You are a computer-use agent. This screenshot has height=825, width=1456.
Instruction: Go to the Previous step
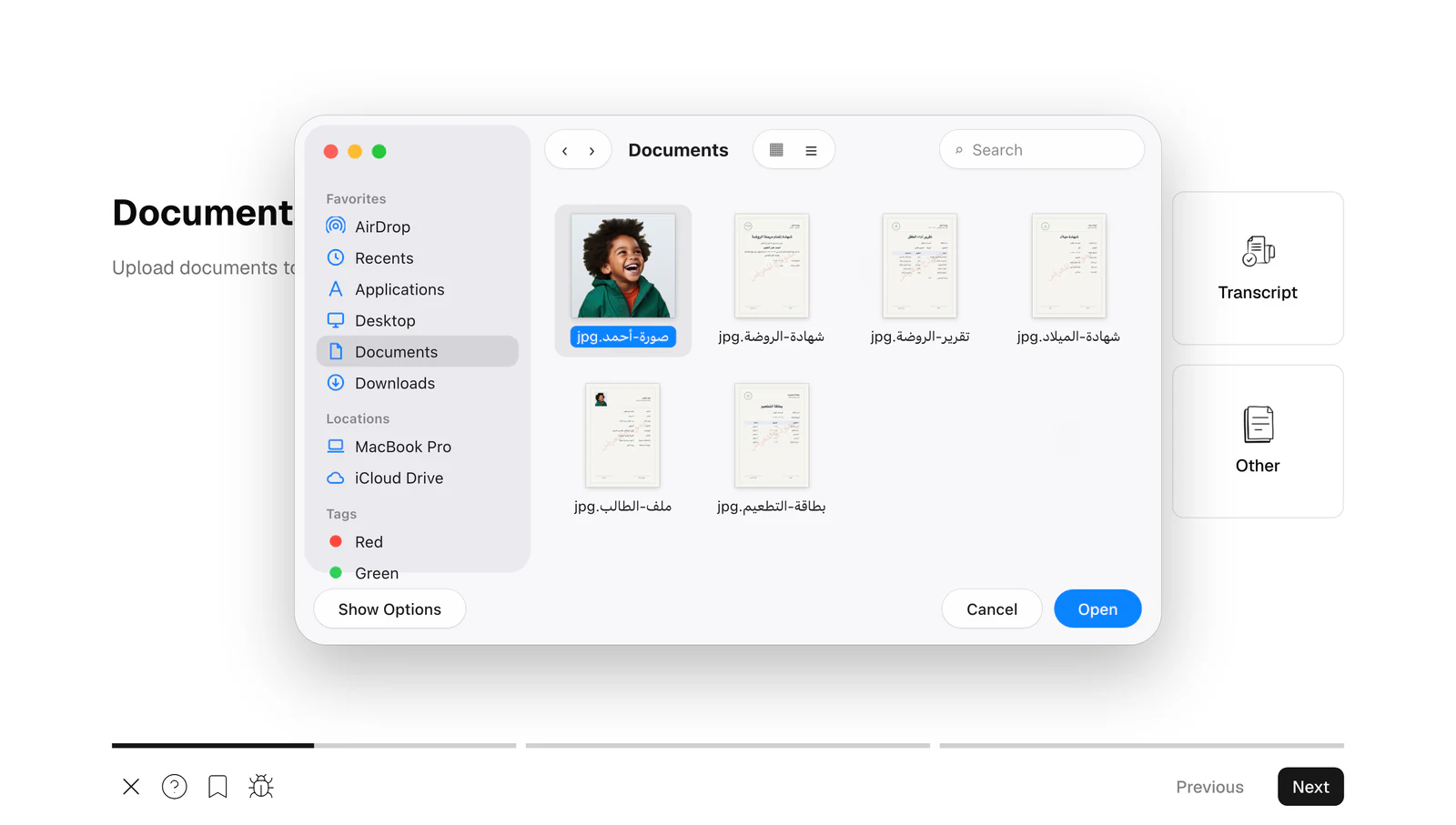[x=1209, y=788]
